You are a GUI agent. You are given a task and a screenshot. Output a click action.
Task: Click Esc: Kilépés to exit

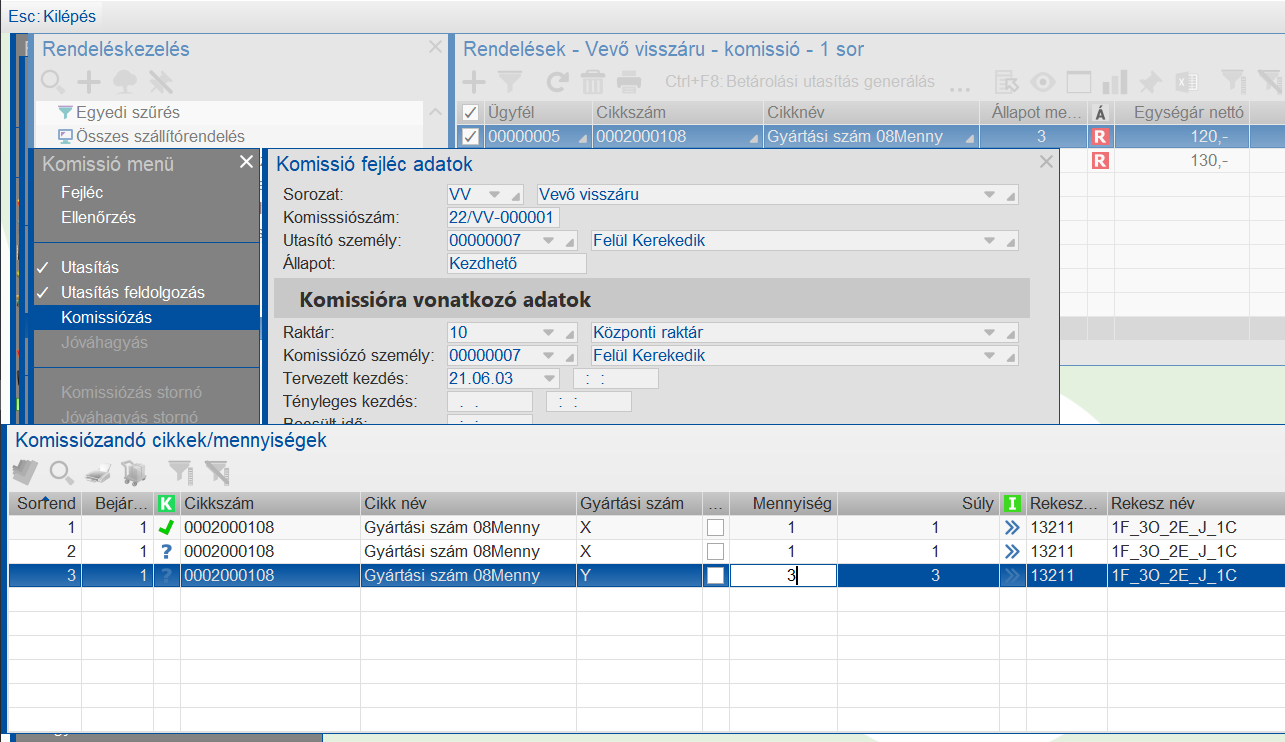point(53,16)
